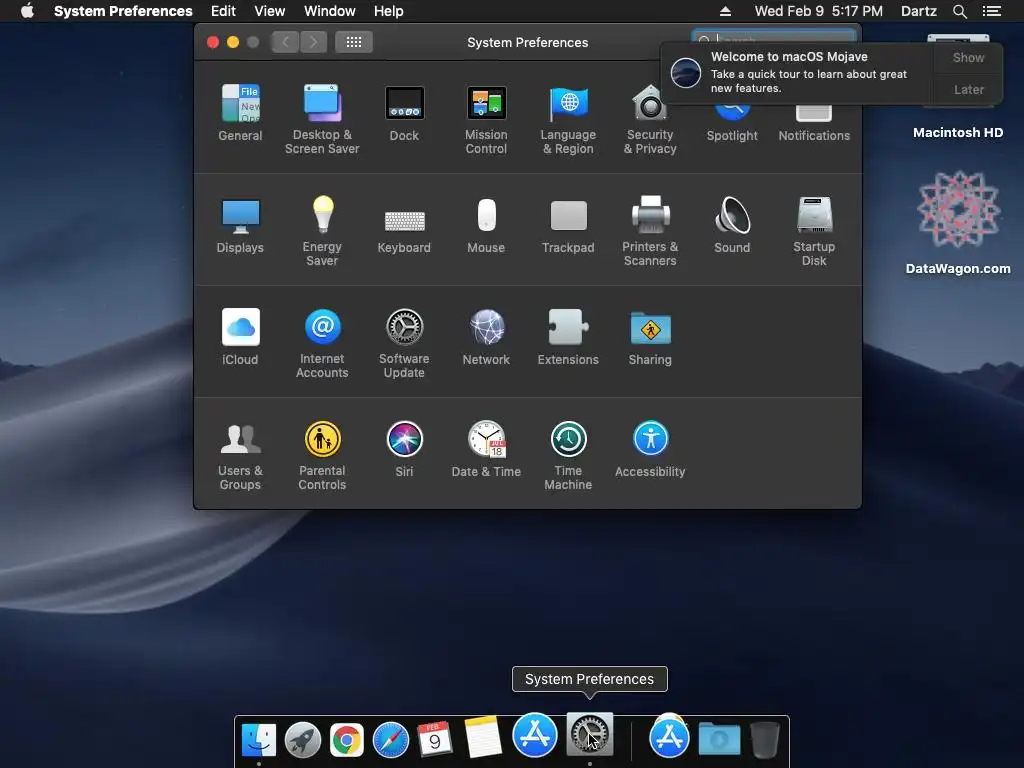Open the Extensions preferences pane
The width and height of the screenshot is (1024, 768).
click(x=568, y=336)
